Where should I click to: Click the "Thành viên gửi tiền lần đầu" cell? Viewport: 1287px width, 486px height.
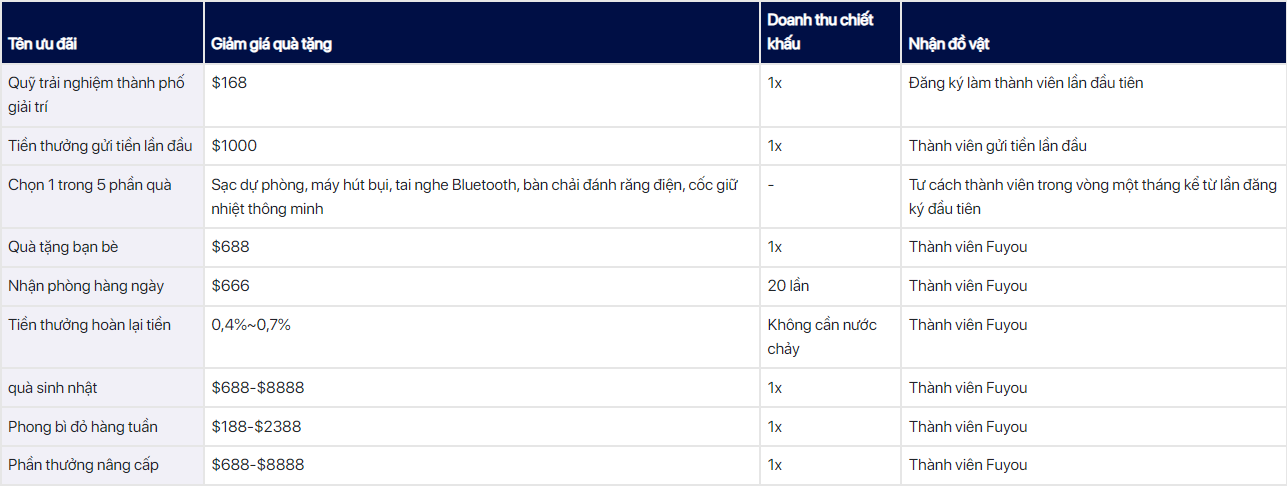[997, 146]
